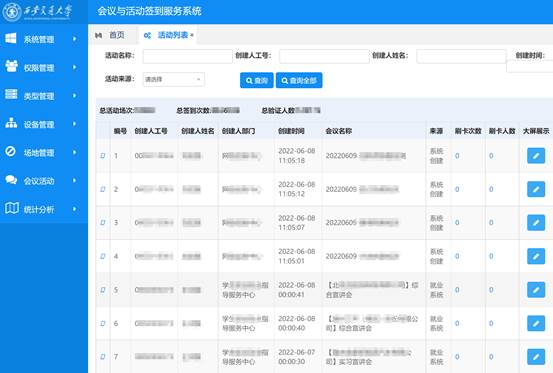Click the university logo in header
This screenshot has width=553, height=373.
(x=37, y=11)
